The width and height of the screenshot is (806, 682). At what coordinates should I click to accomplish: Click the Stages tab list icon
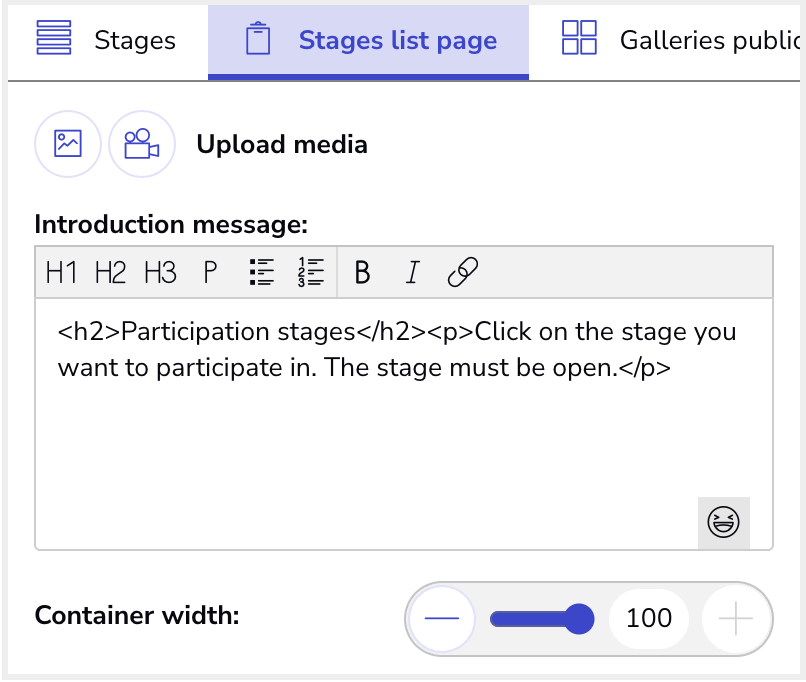(x=54, y=38)
